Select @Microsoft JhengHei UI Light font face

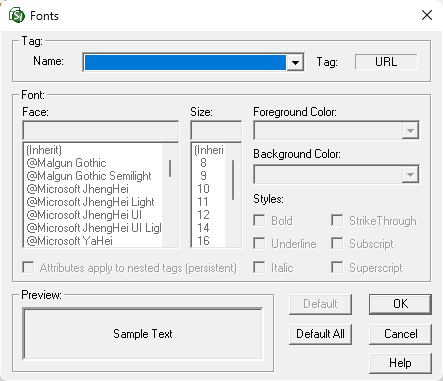(93, 228)
